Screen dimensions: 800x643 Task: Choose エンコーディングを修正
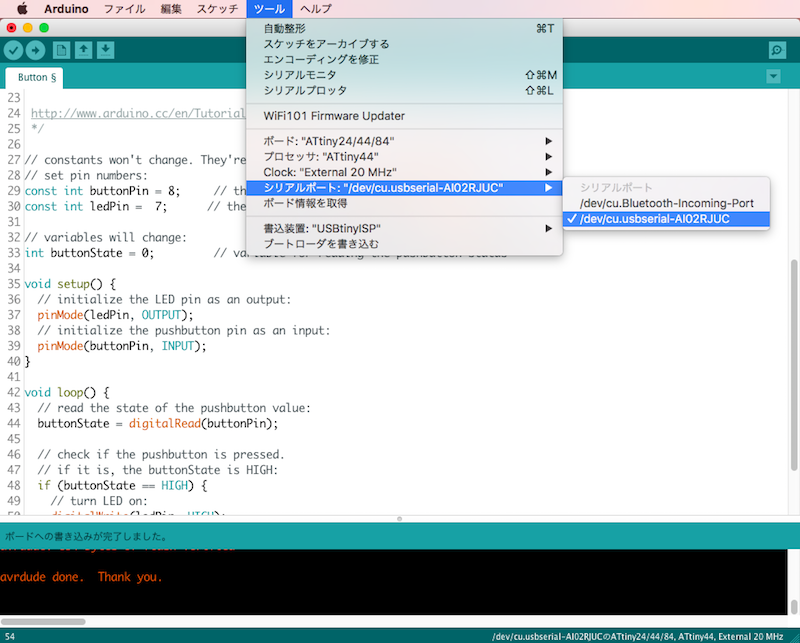pos(405,59)
